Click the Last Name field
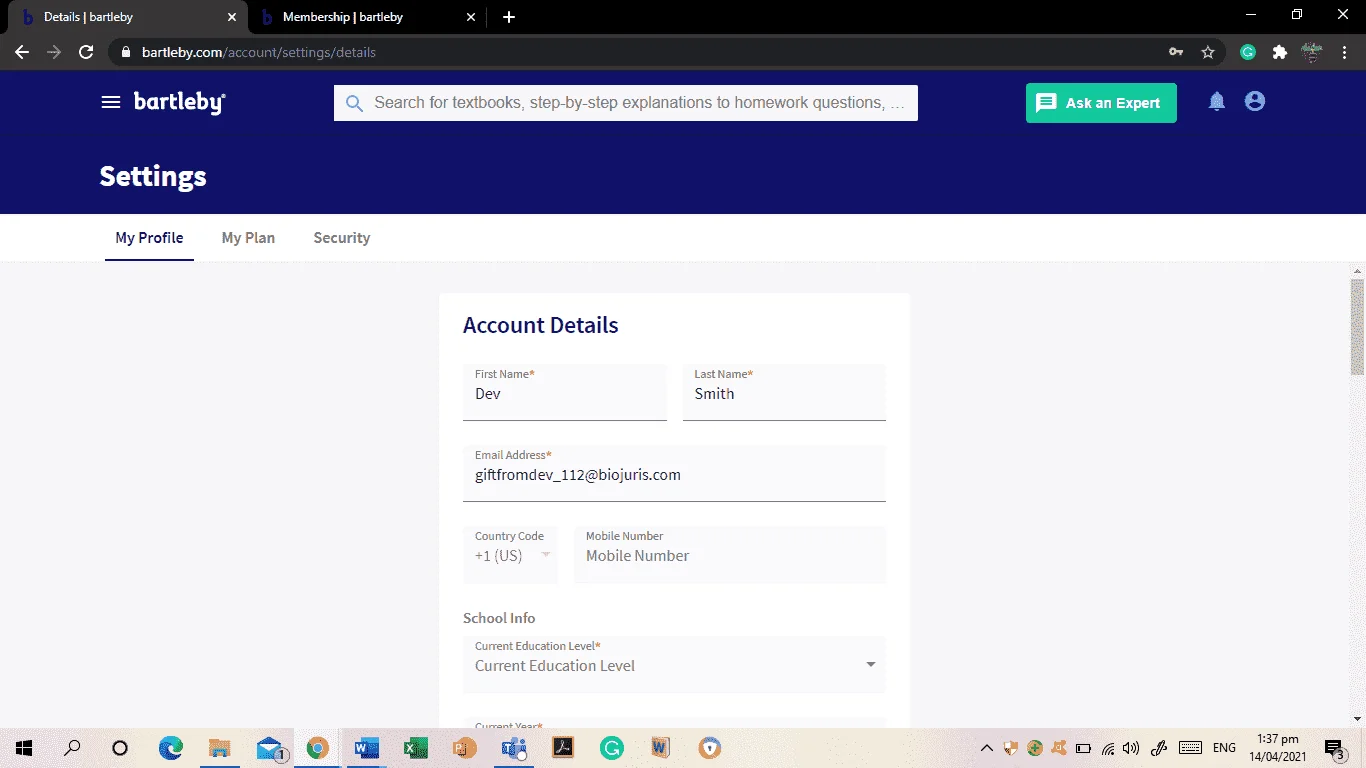 784,392
